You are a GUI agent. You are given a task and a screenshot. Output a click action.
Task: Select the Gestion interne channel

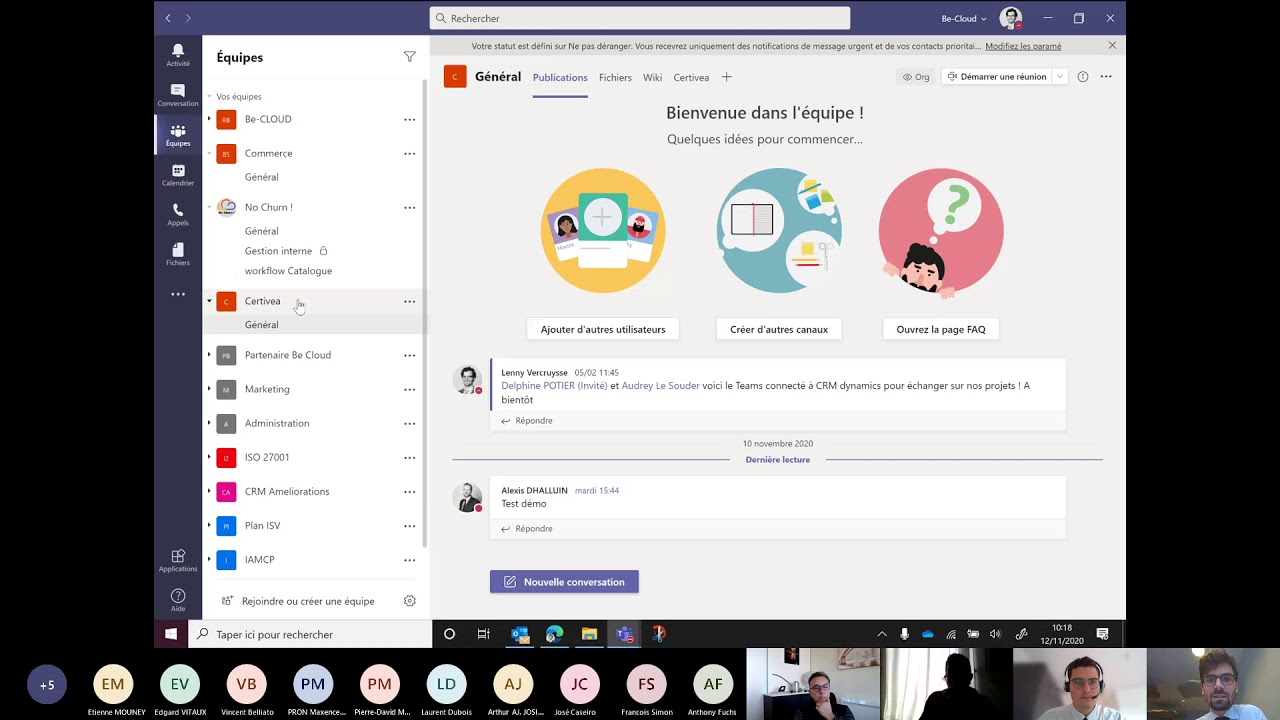[x=278, y=251]
